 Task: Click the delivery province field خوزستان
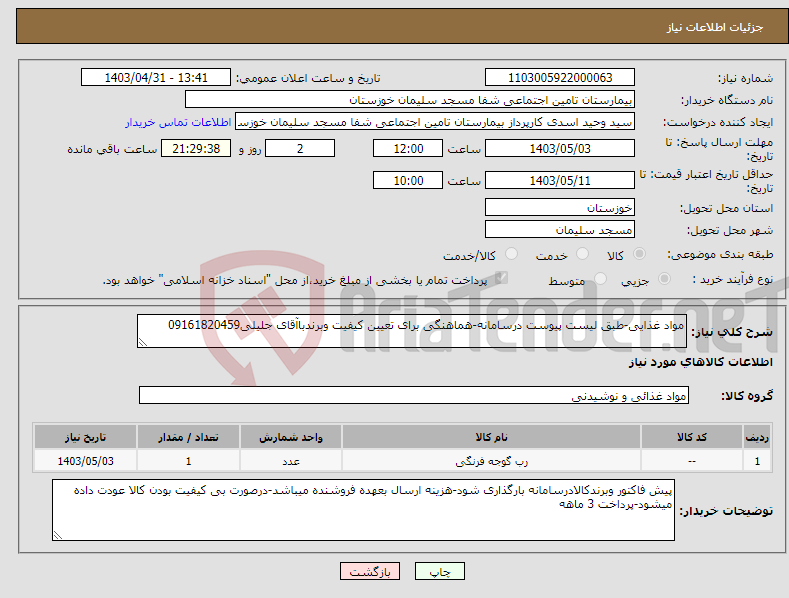tap(560, 207)
